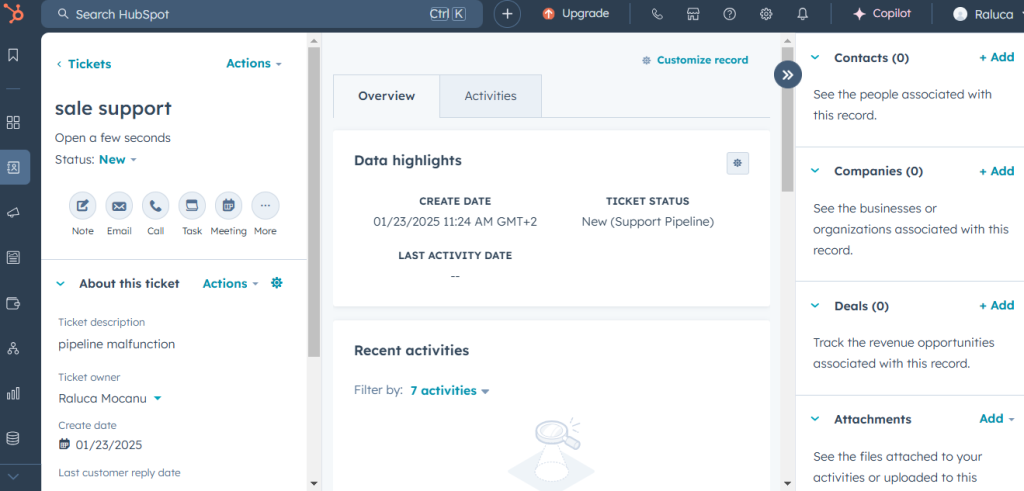Viewport: 1024px width, 491px height.
Task: Open the CRM contacts icon in sidebar
Action: 13,167
